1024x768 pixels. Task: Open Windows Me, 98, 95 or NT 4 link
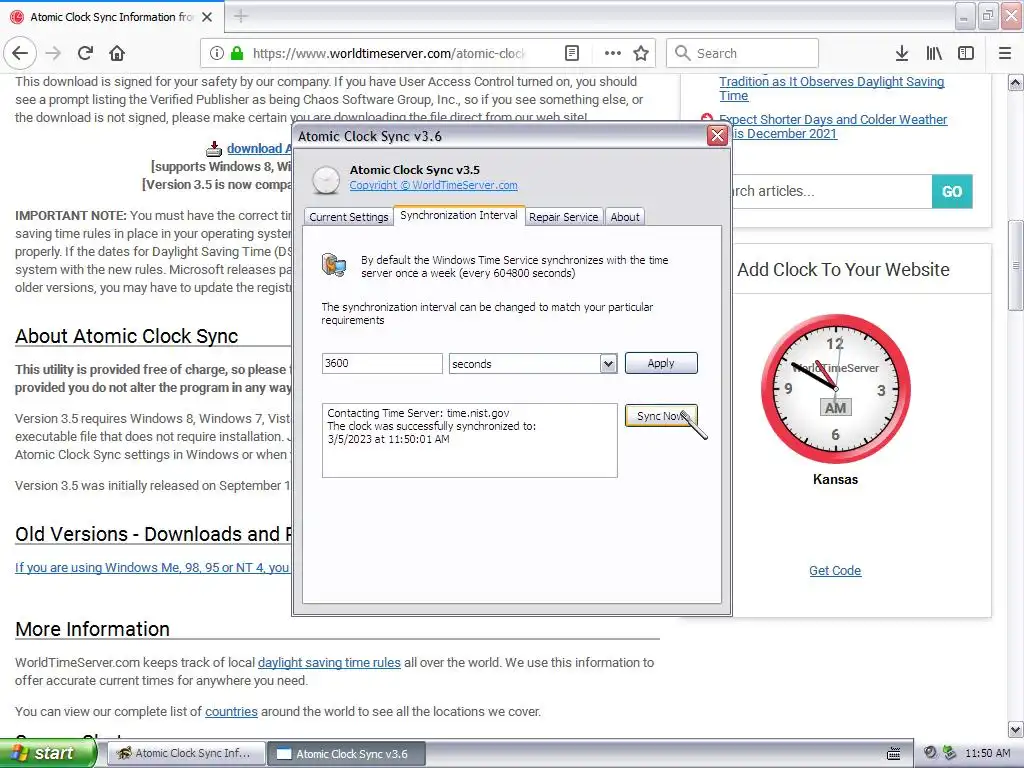[x=152, y=568]
